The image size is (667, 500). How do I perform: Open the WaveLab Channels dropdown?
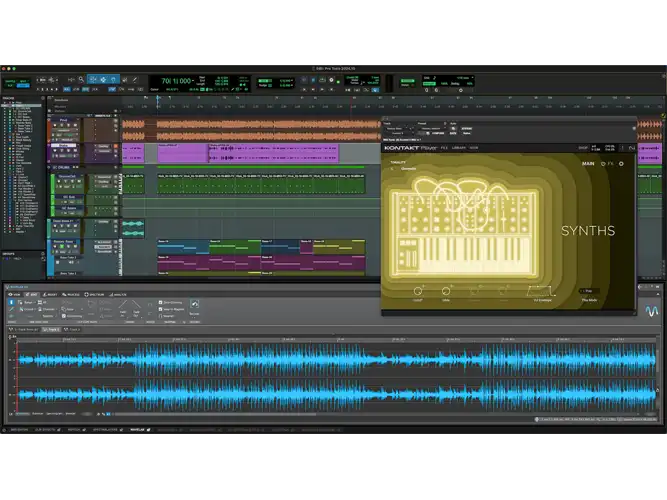click(x=47, y=309)
